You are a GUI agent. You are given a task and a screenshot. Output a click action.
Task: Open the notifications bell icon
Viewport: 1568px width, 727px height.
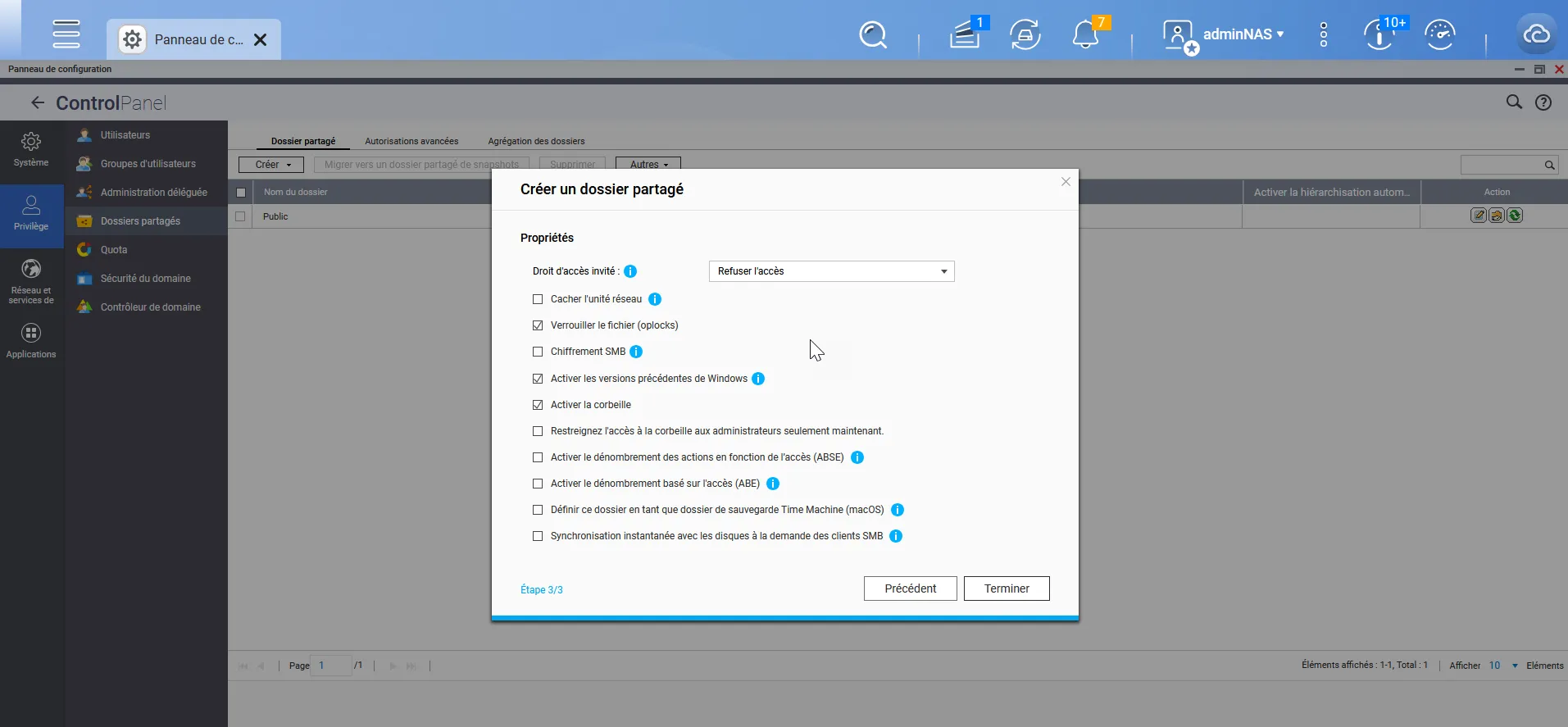click(x=1085, y=35)
